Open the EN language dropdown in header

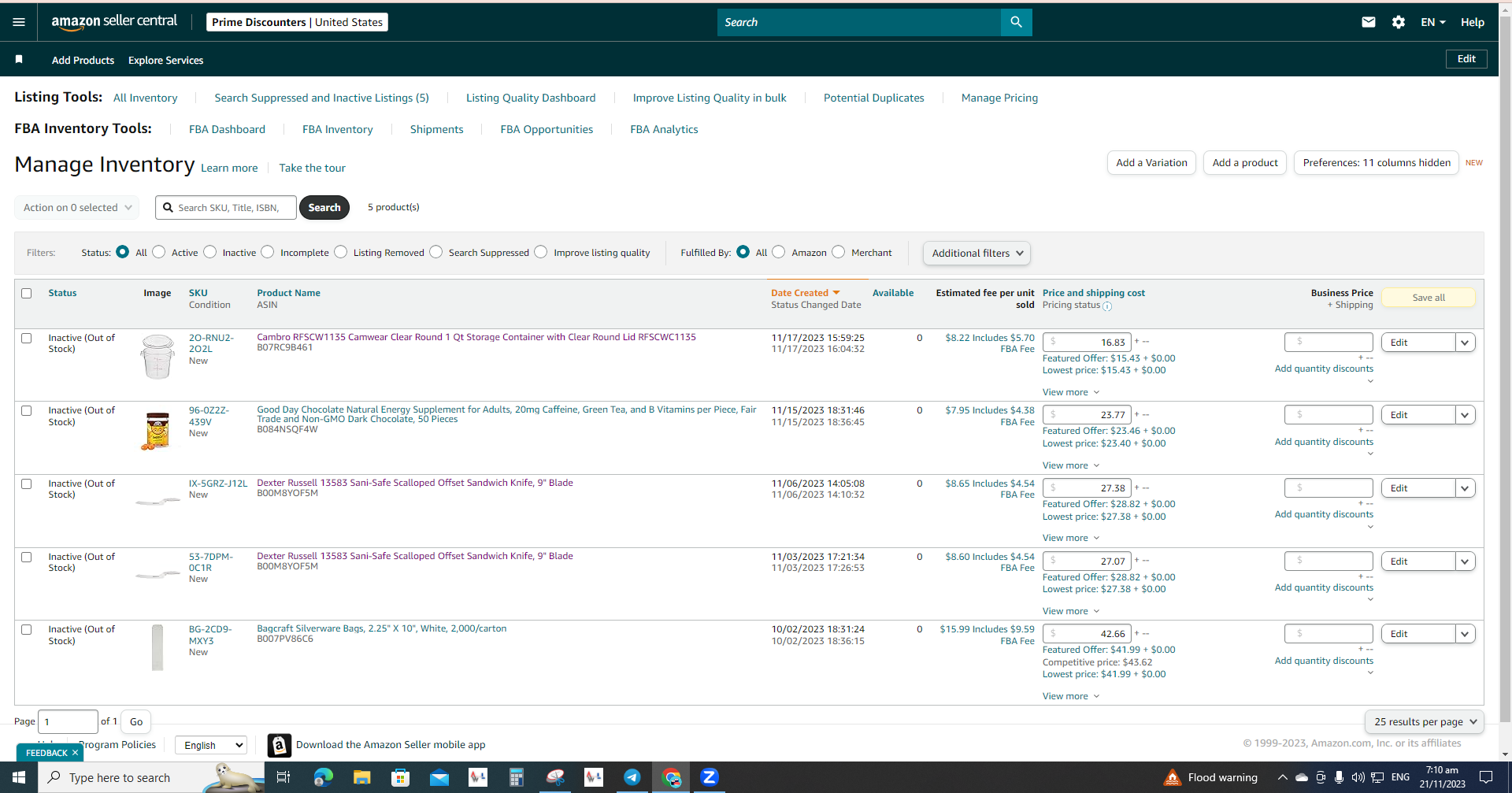[1433, 22]
